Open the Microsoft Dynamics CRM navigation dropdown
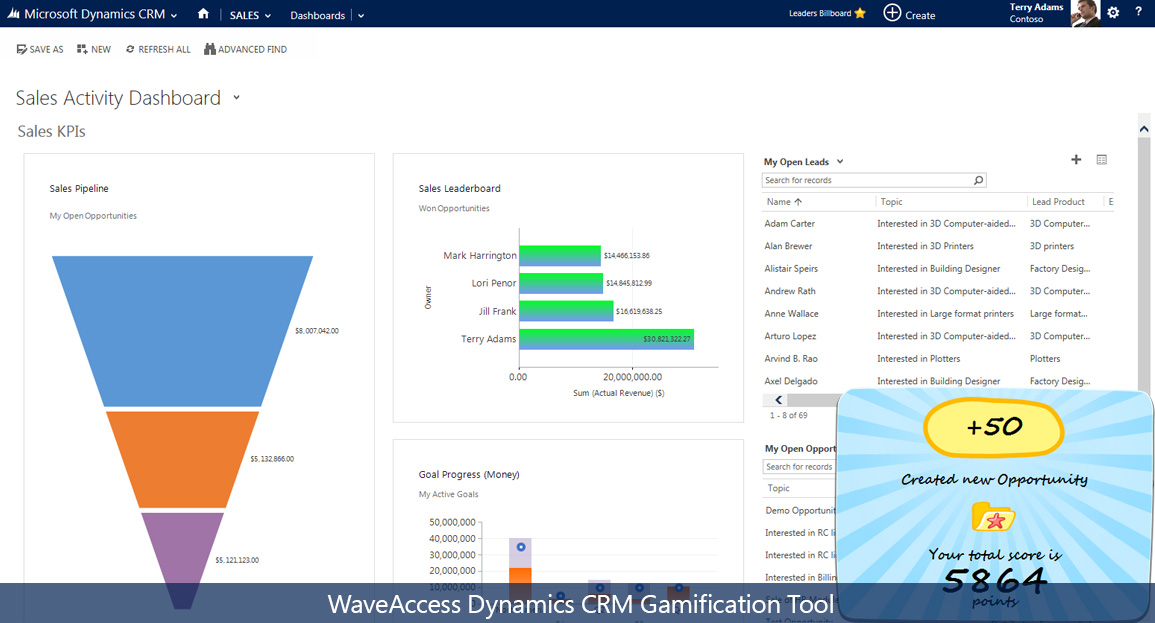The image size is (1155, 623). click(x=174, y=15)
